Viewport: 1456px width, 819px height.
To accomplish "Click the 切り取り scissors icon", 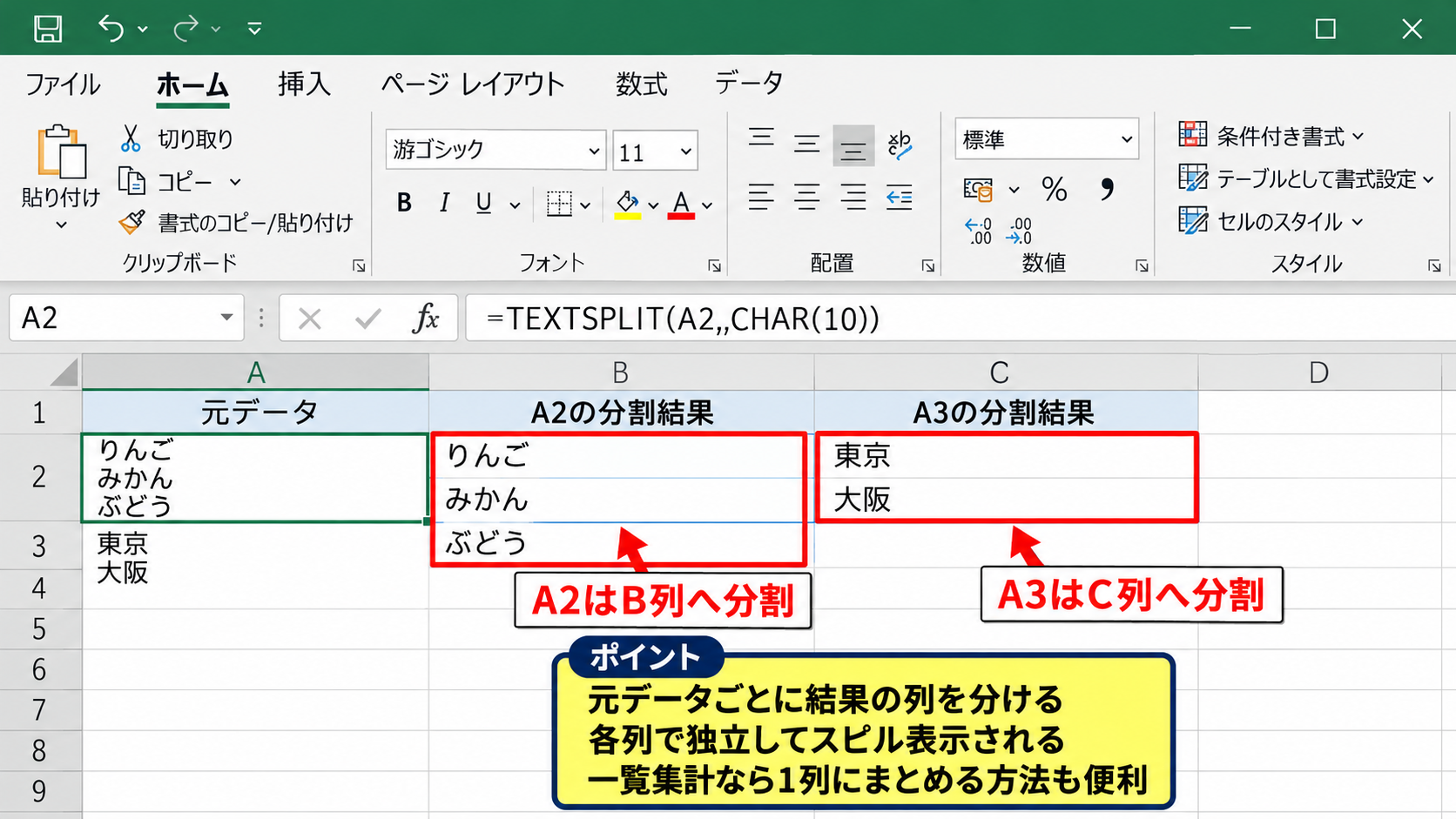I will point(131,138).
